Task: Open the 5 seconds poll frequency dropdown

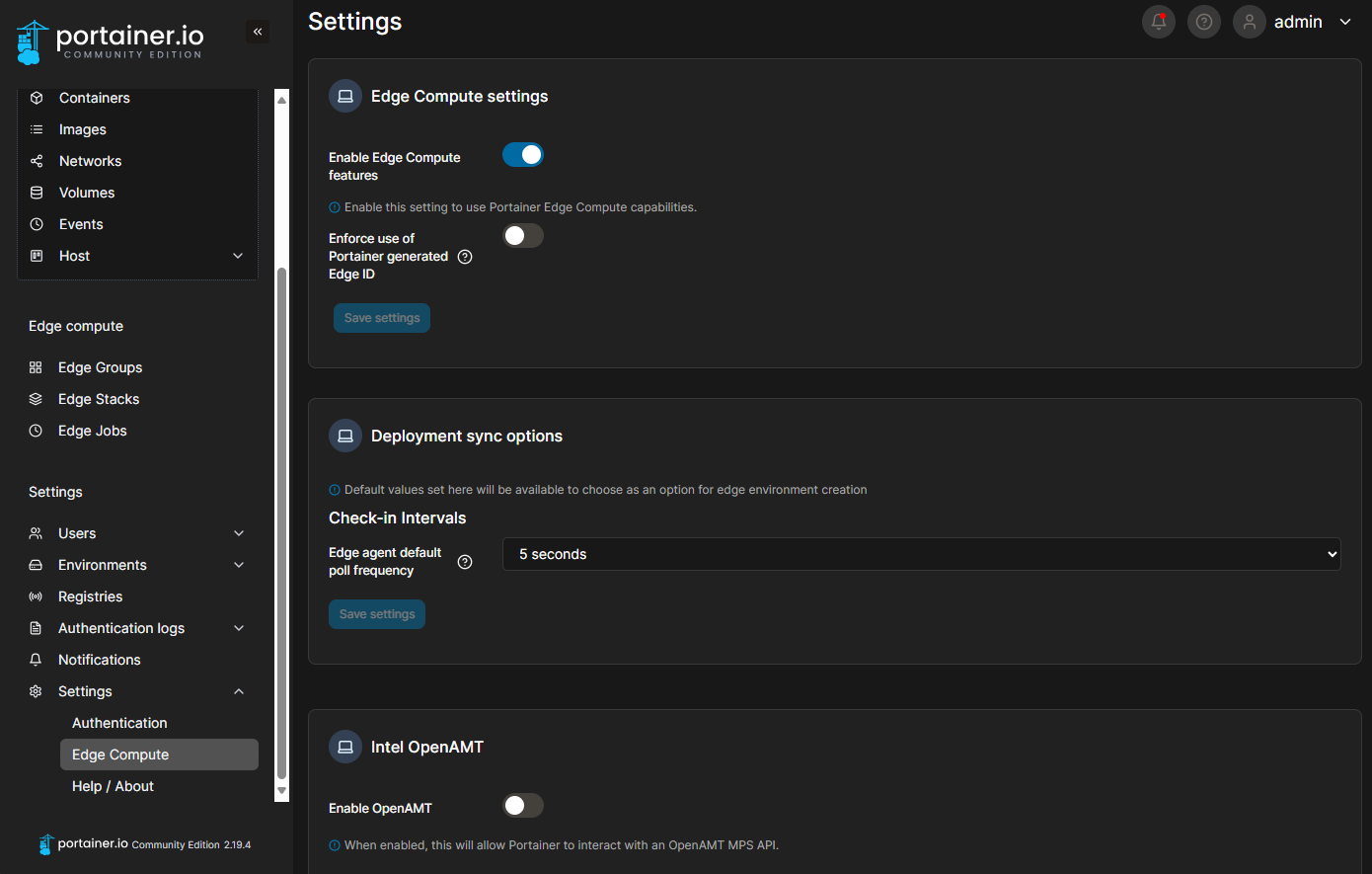Action: [921, 554]
